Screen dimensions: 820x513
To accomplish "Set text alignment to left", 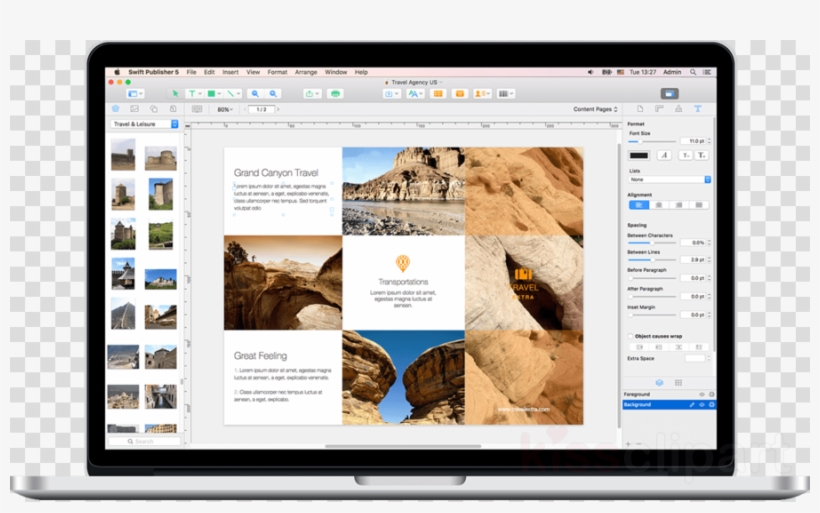I will pos(639,205).
